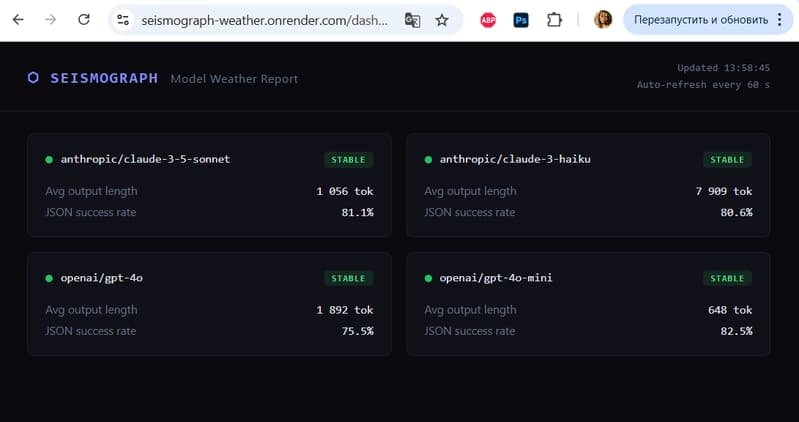Bookmark this page with the star icon
This screenshot has height=422, width=799.
tap(442, 20)
